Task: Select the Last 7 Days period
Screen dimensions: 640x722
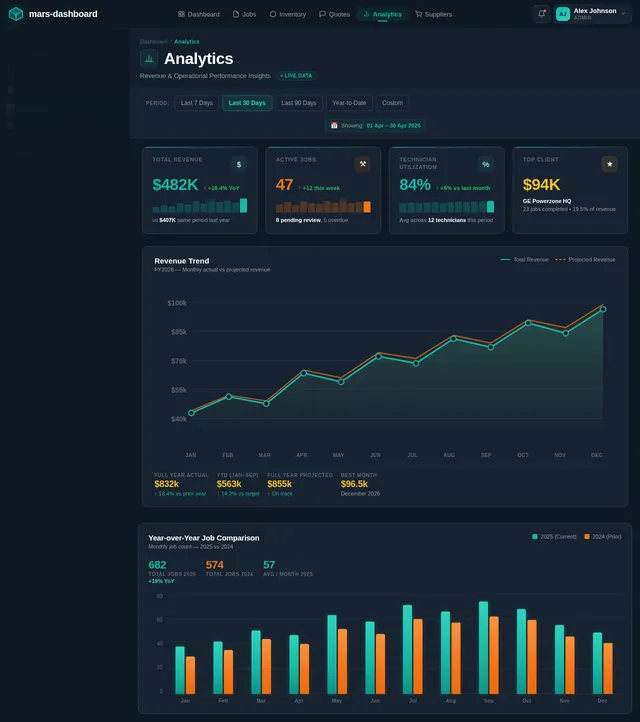Action: 197,103
